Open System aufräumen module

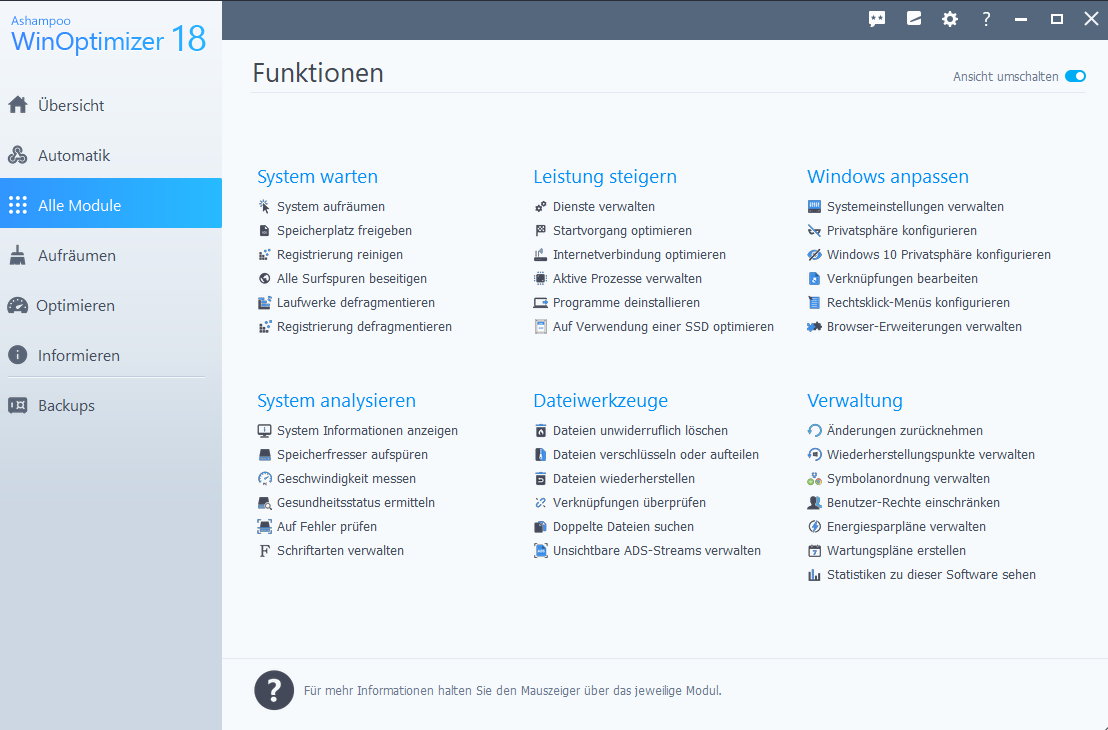tap(330, 207)
